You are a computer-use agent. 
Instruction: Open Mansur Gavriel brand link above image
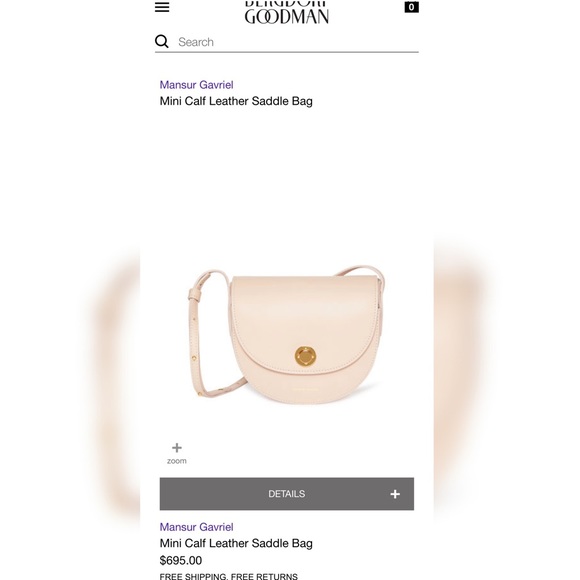pyautogui.click(x=196, y=85)
